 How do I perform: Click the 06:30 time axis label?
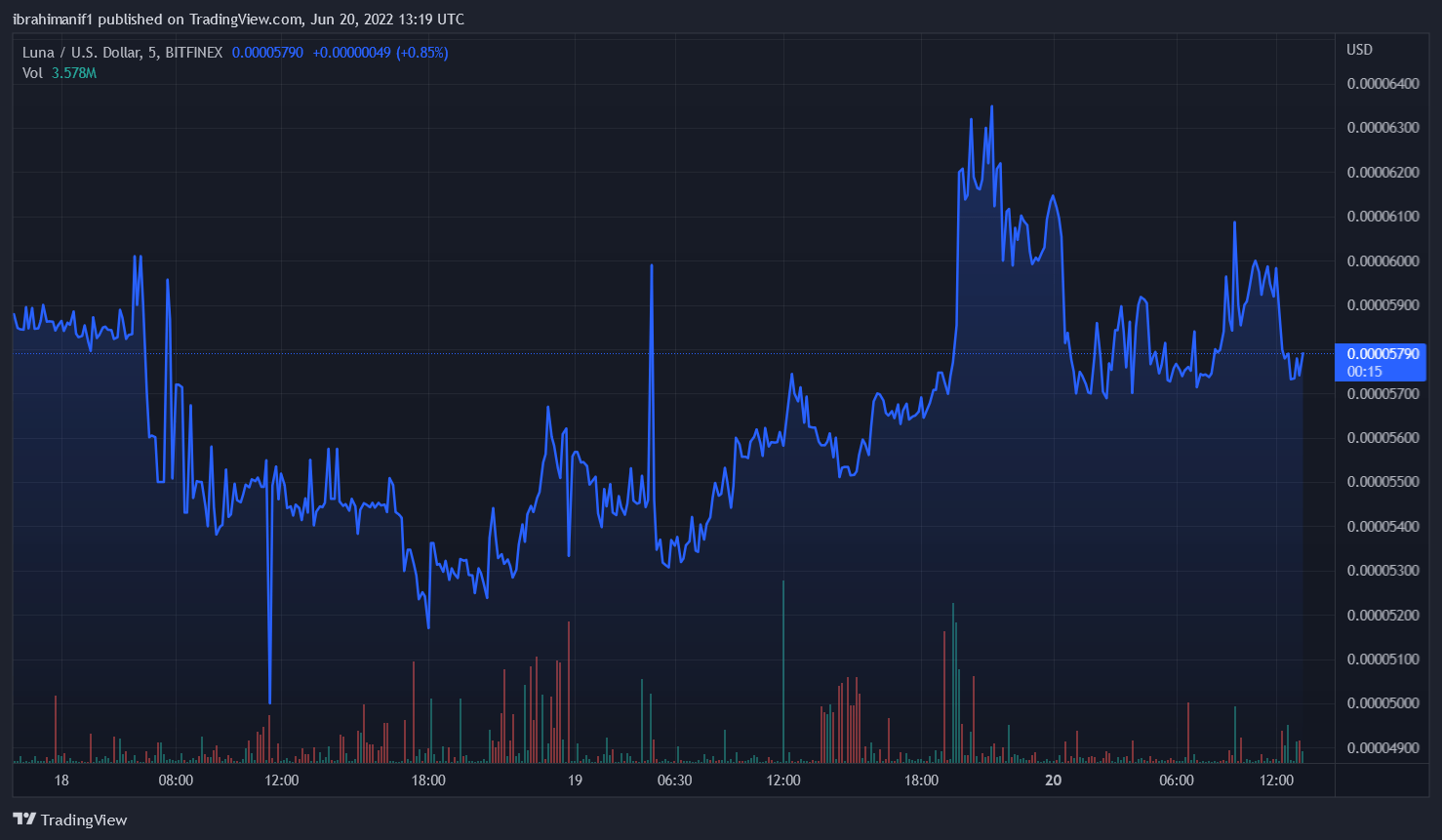(x=674, y=780)
